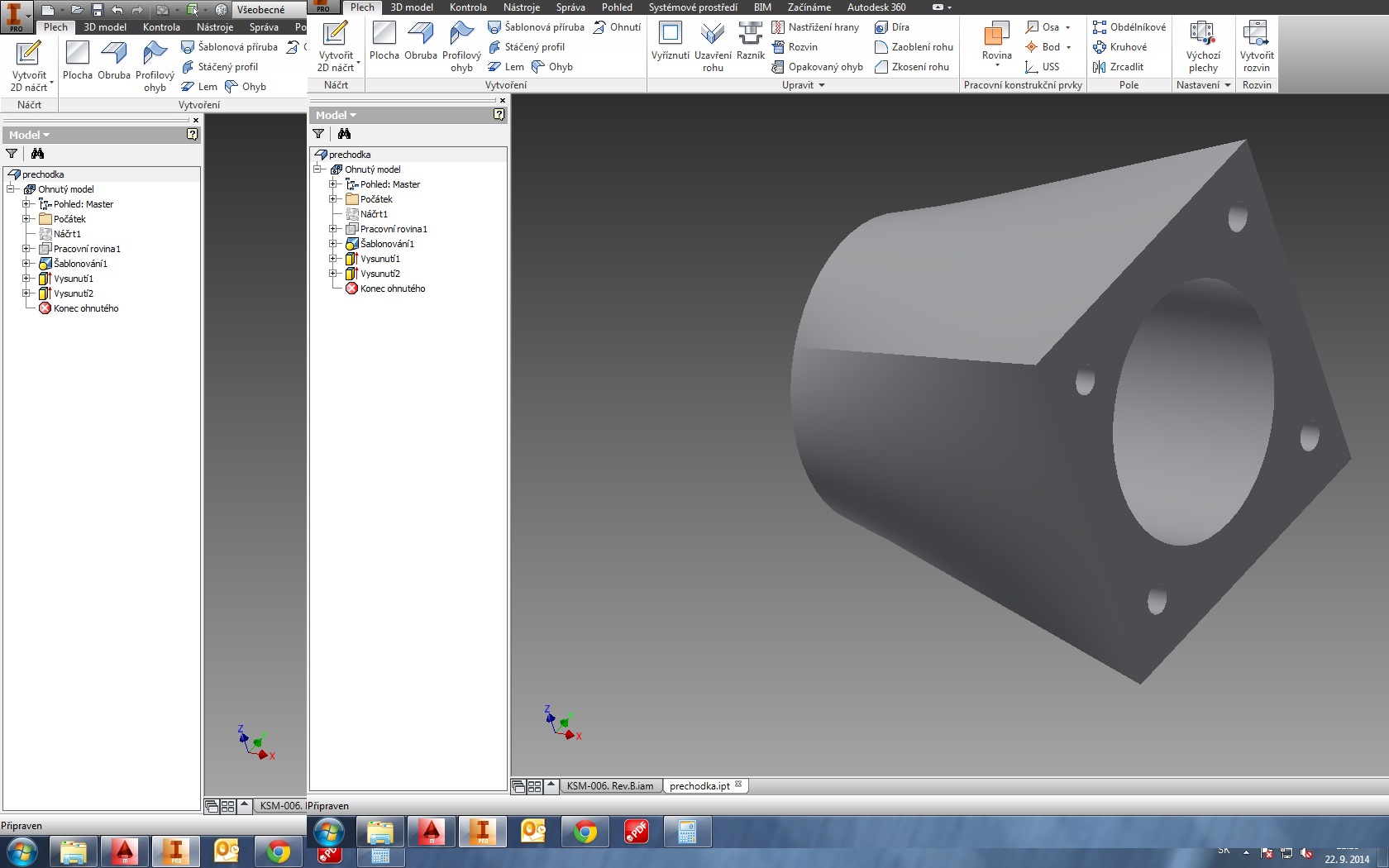Switch to the 3D model tab in right window
The image size is (1389, 868).
(x=412, y=7)
